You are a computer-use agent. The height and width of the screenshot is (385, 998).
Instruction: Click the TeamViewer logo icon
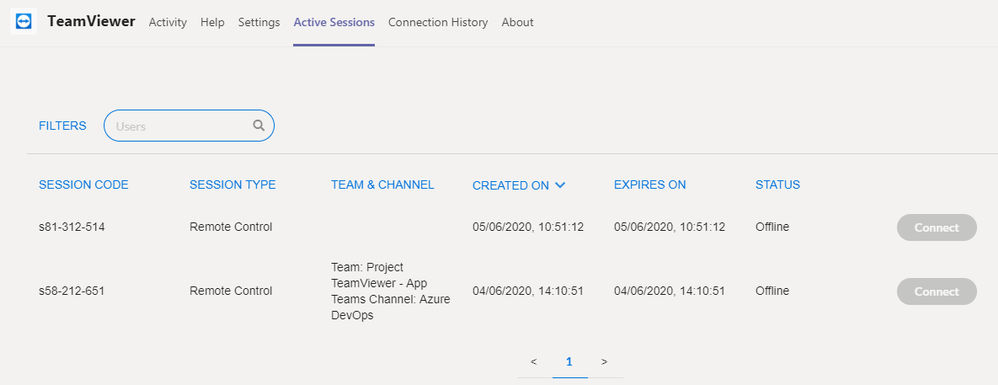(24, 22)
